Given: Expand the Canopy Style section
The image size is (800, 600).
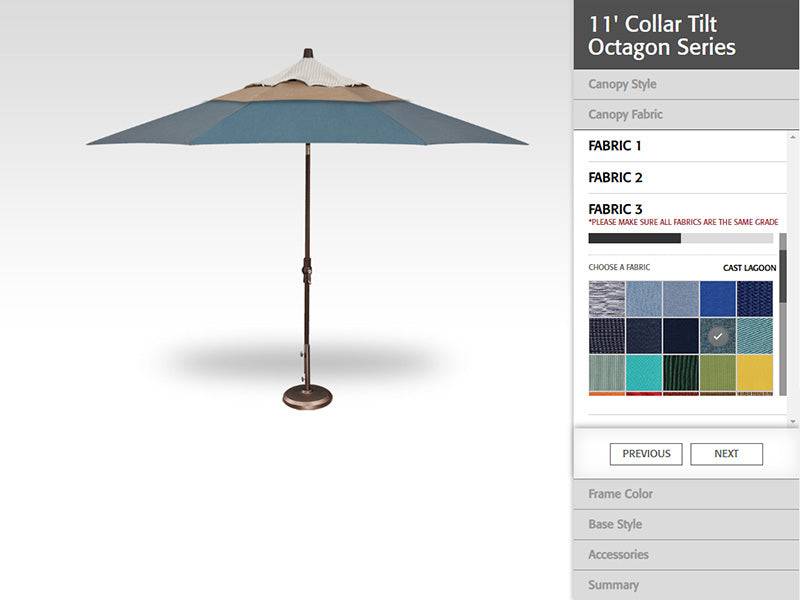Looking at the screenshot, I should (x=686, y=84).
